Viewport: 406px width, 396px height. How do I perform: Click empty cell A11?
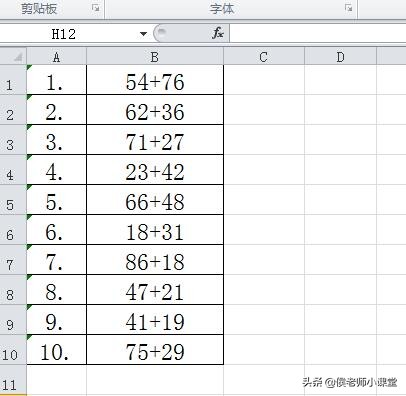click(57, 380)
